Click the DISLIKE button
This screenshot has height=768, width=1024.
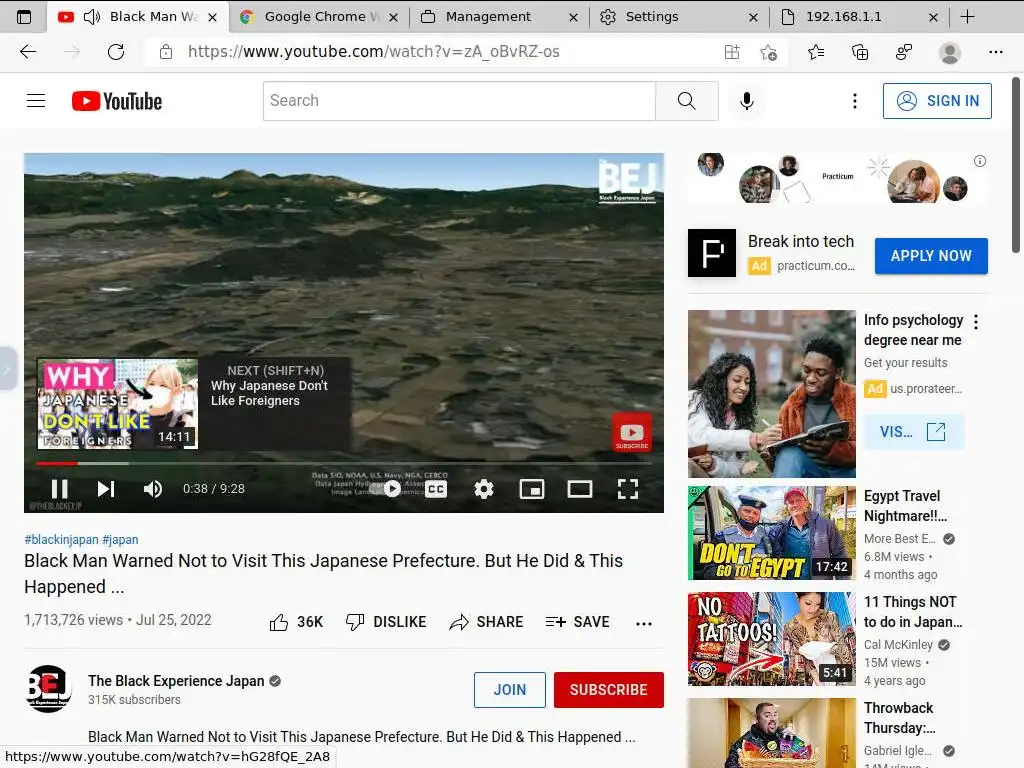coord(386,622)
